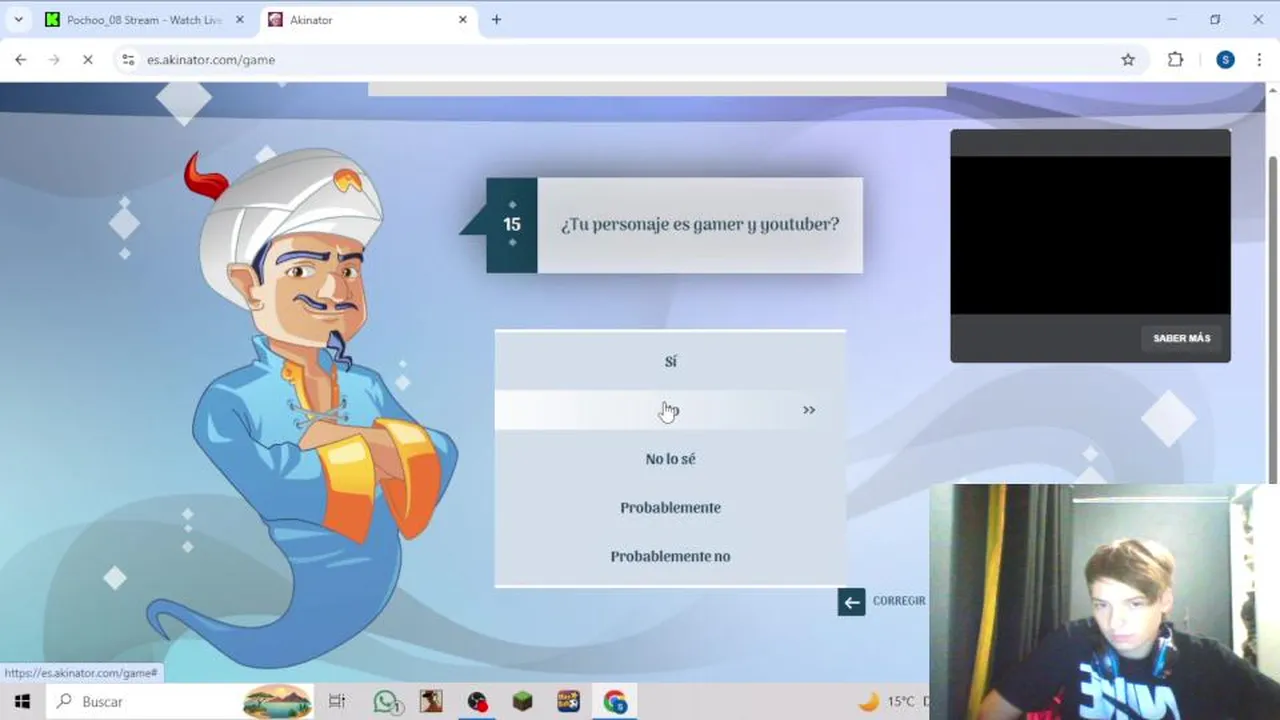Answer Sí to the question
The width and height of the screenshot is (1280, 720).
(670, 361)
